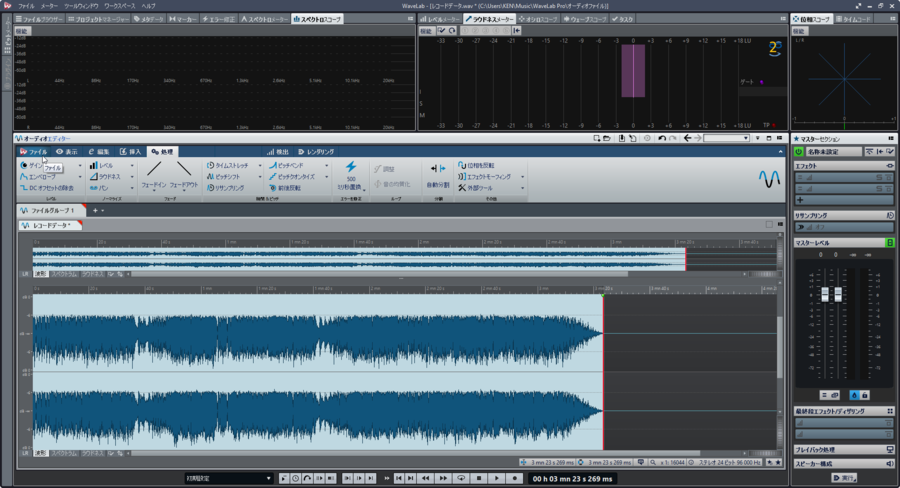Apply Fade In (フェードイン)

tap(154, 175)
